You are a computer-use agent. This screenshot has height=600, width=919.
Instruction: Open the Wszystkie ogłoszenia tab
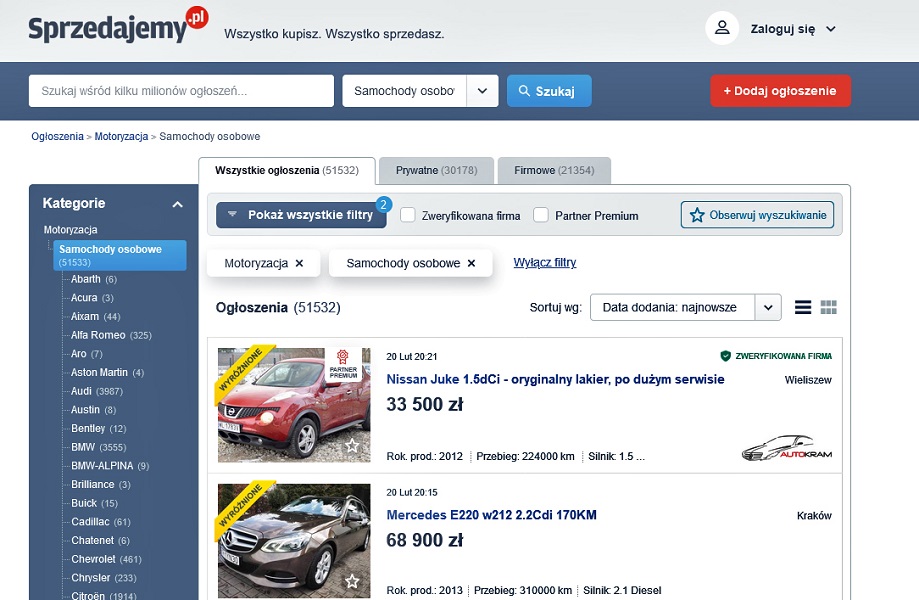click(x=287, y=171)
